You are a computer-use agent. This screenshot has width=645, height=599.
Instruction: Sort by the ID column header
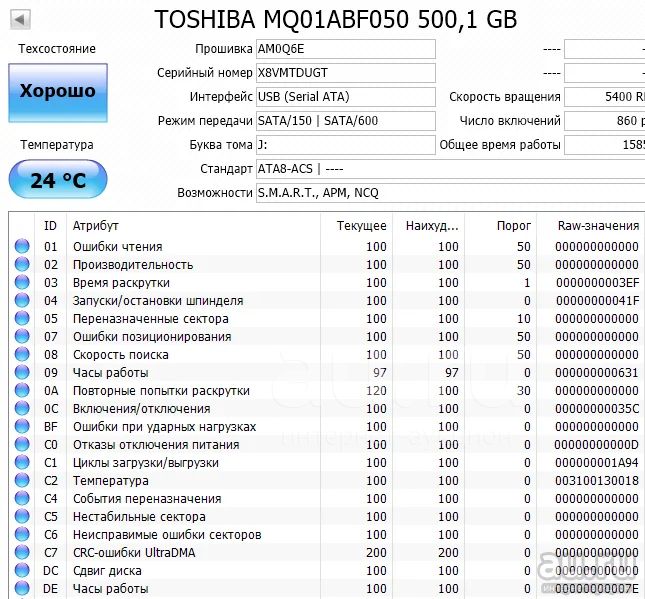pos(50,225)
